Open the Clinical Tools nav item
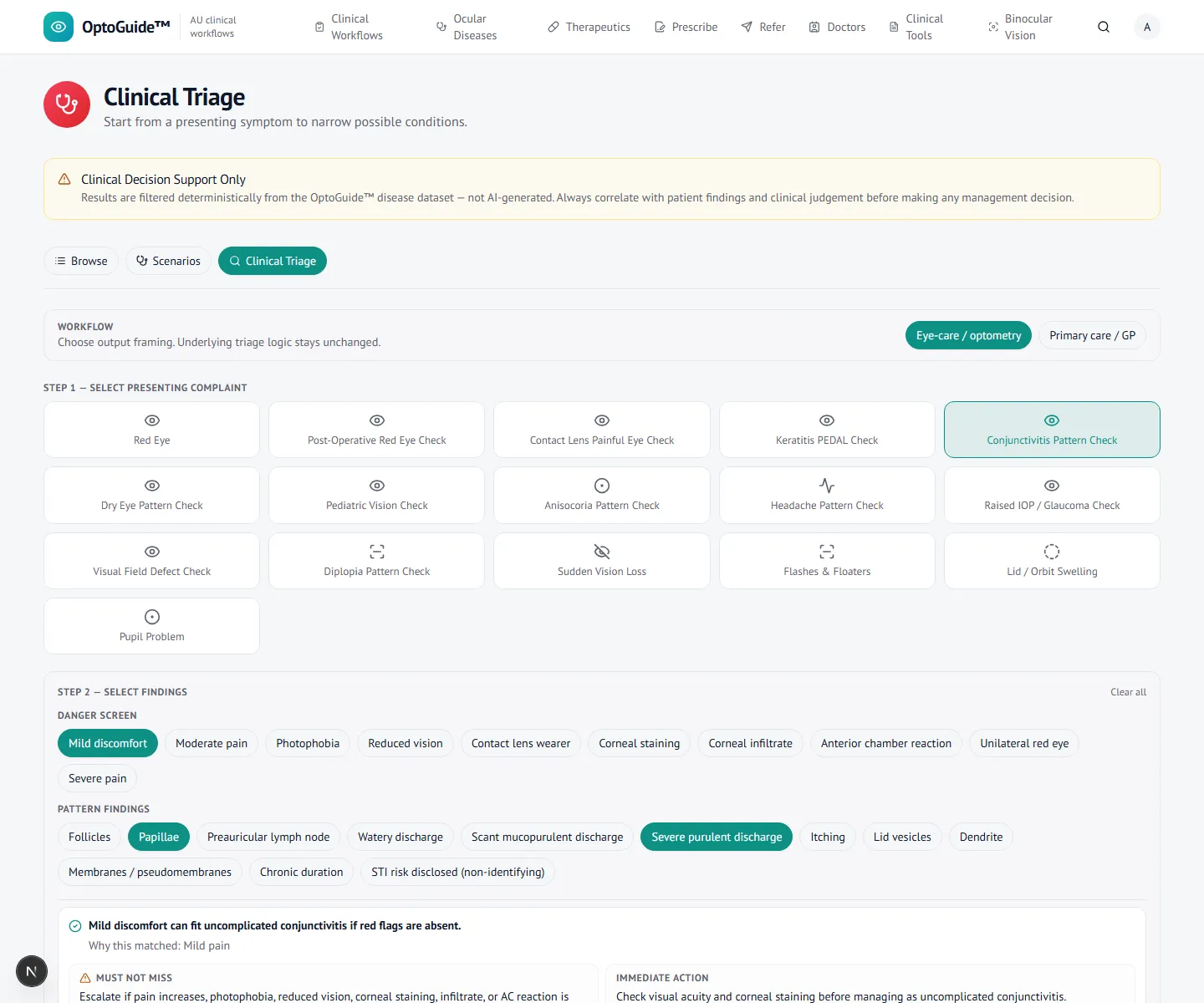Viewport: 1204px width, 1003px height. [x=916, y=27]
